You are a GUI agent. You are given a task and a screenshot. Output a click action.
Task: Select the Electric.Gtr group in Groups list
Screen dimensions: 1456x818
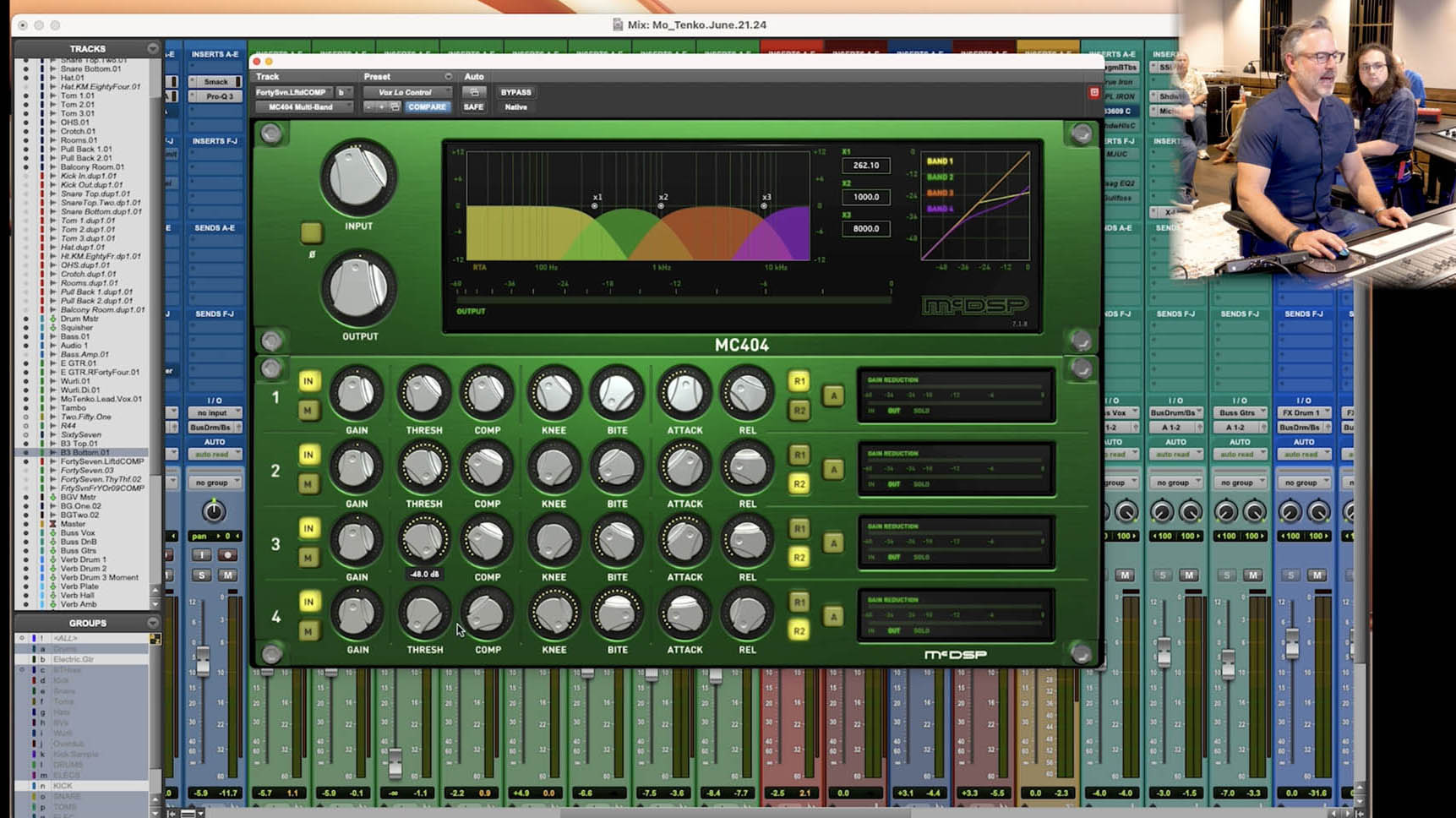tap(74, 659)
